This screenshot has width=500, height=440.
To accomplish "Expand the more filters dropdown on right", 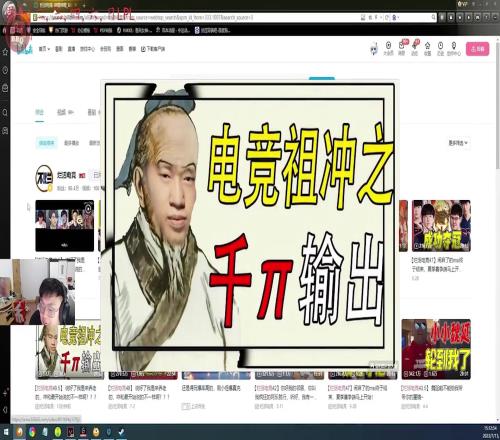I will coord(458,143).
